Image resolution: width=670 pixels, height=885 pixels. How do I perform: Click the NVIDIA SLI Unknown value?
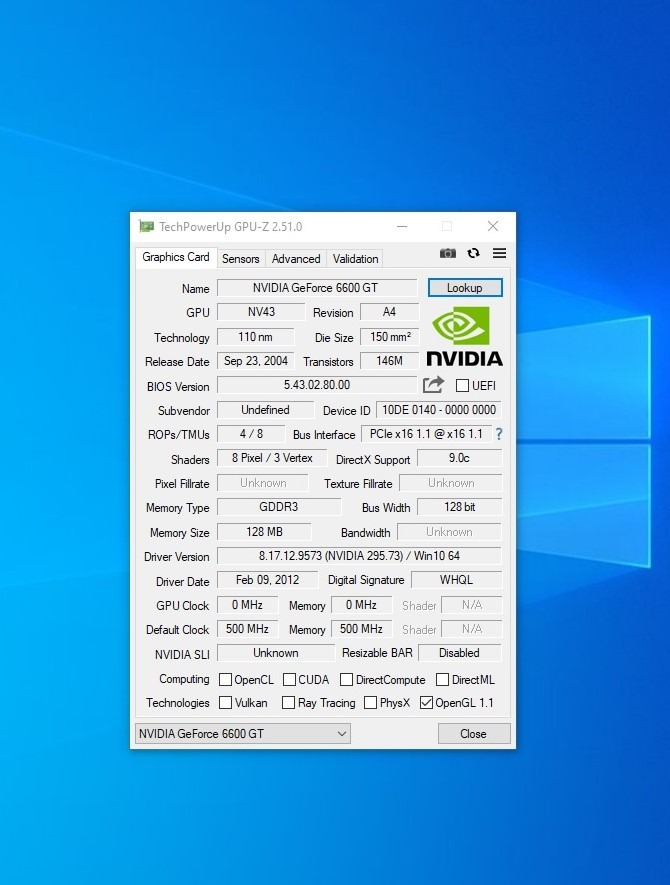coord(276,653)
